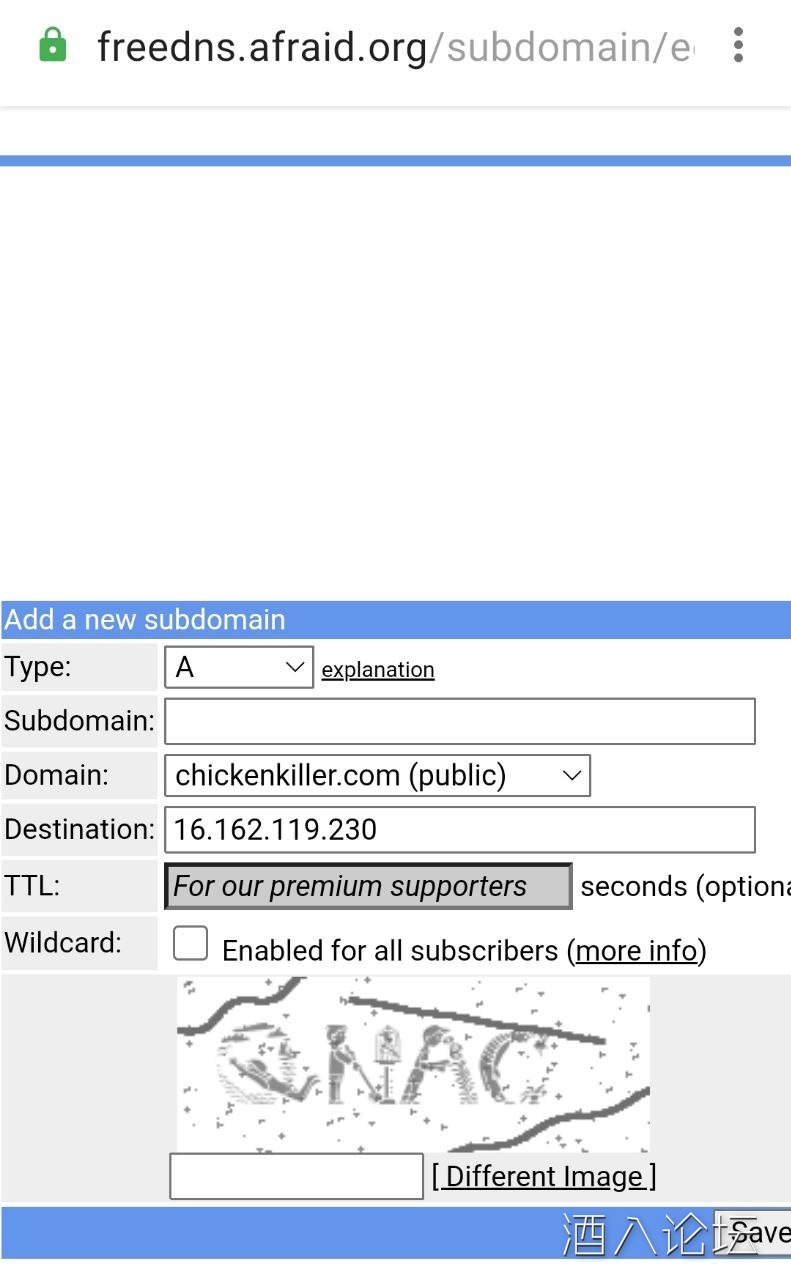Image resolution: width=791 pixels, height=1280 pixels.
Task: Open the record type explanation link
Action: point(378,670)
